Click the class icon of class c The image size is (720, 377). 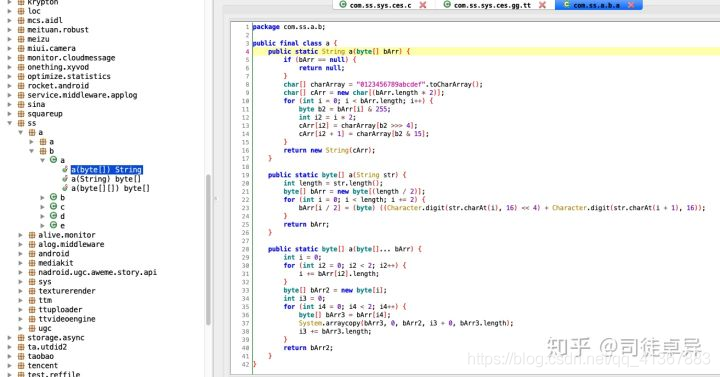(x=53, y=207)
